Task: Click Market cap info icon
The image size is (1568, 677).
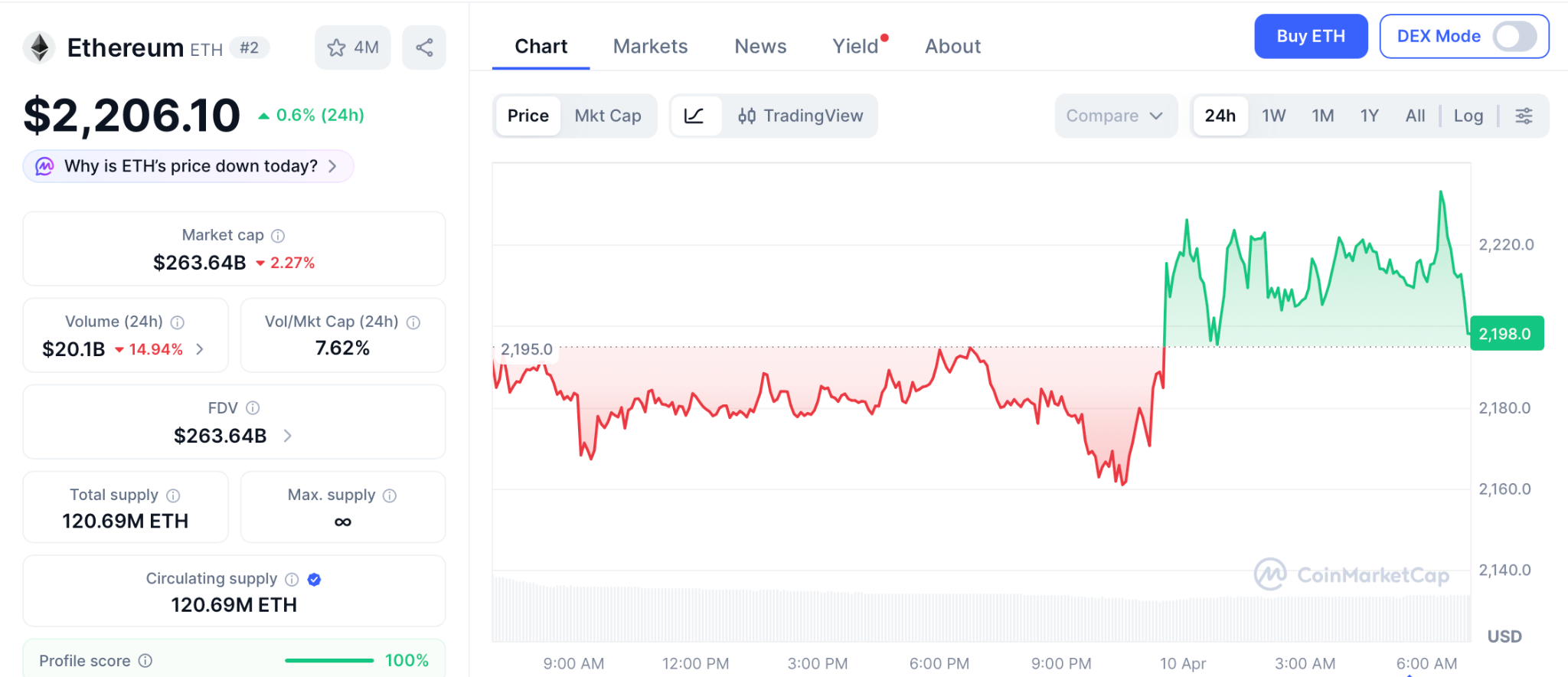Action: pyautogui.click(x=278, y=236)
